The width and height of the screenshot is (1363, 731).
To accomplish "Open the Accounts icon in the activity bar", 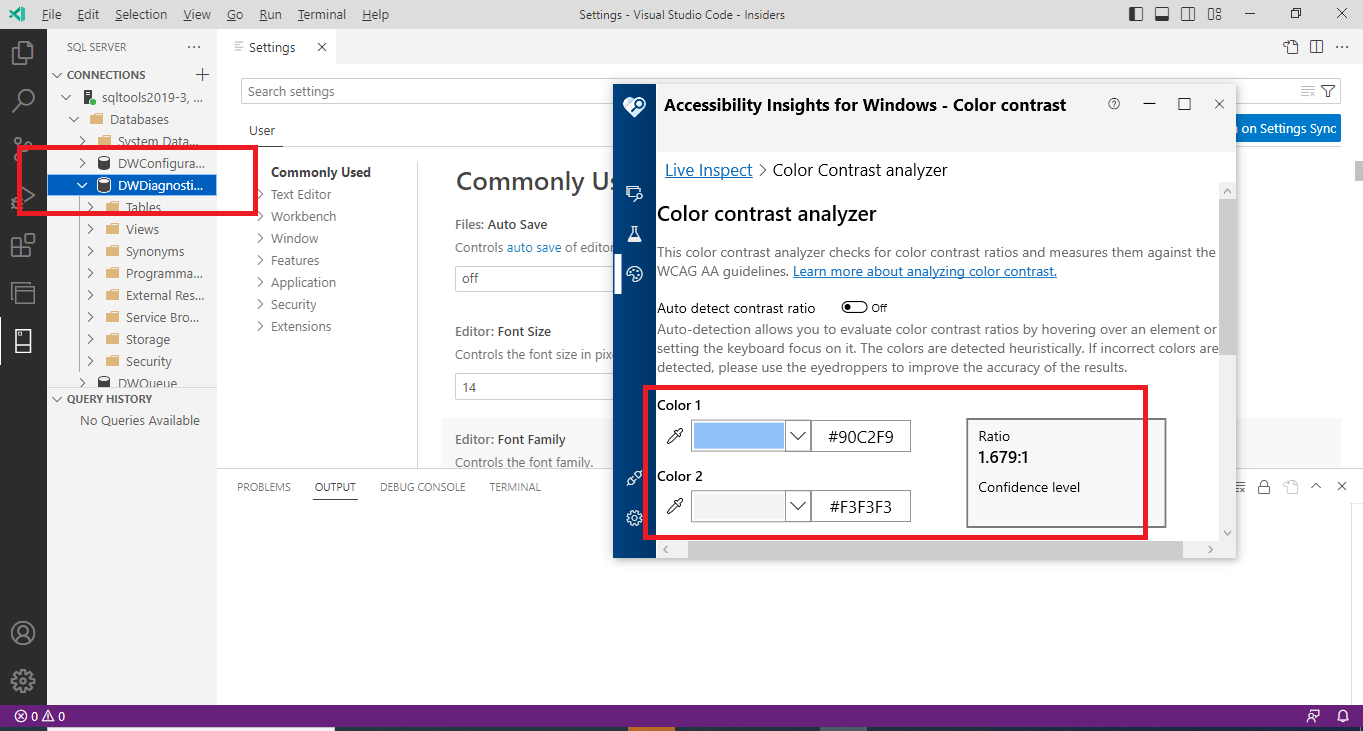I will [23, 632].
